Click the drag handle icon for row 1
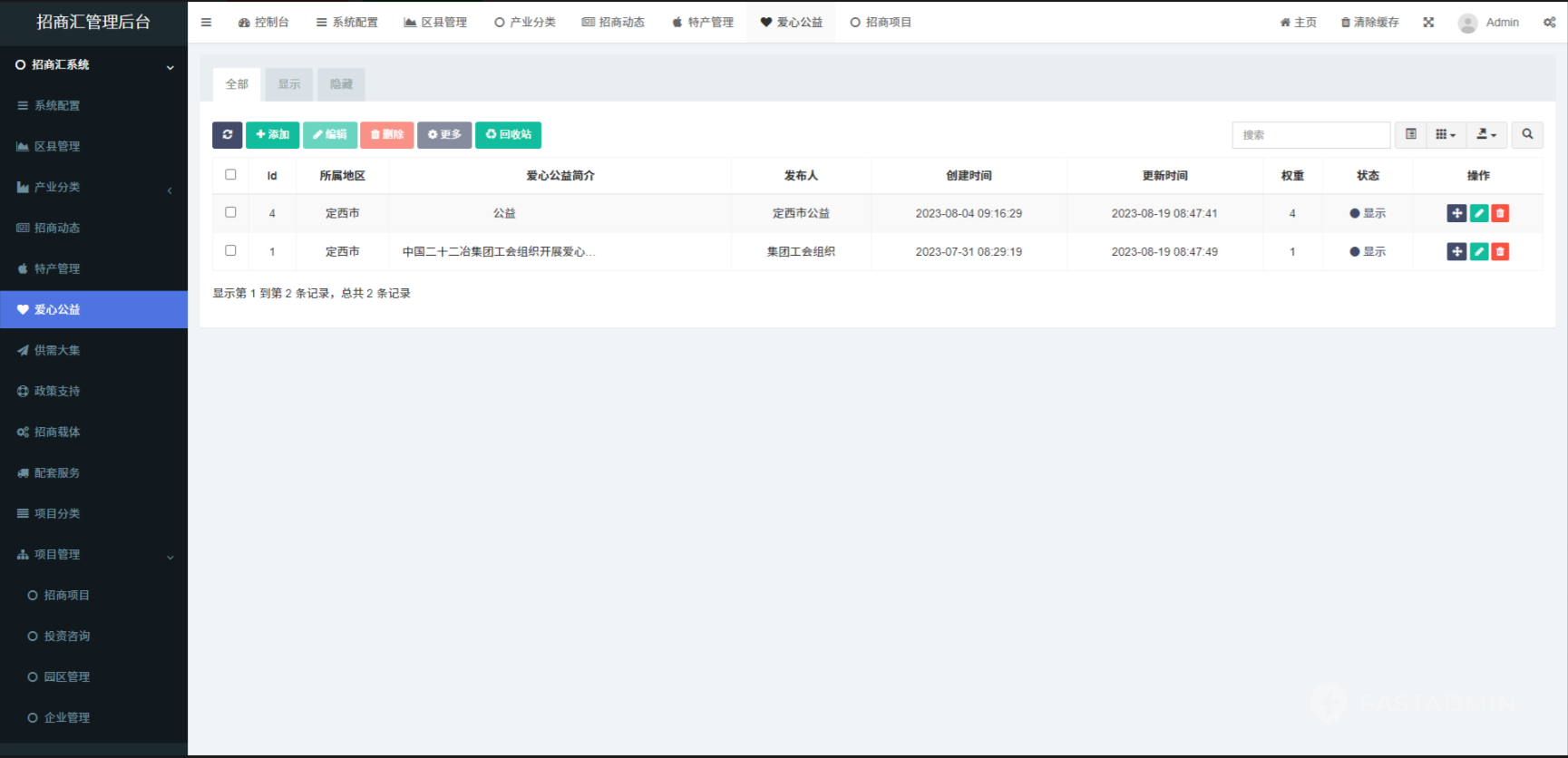This screenshot has height=758, width=1568. click(x=1456, y=251)
